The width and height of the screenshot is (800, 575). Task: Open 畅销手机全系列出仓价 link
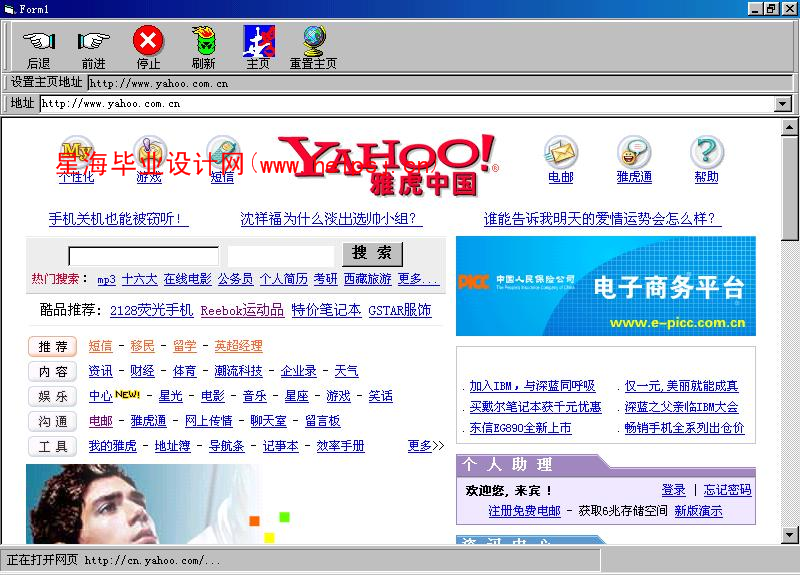[x=685, y=428]
